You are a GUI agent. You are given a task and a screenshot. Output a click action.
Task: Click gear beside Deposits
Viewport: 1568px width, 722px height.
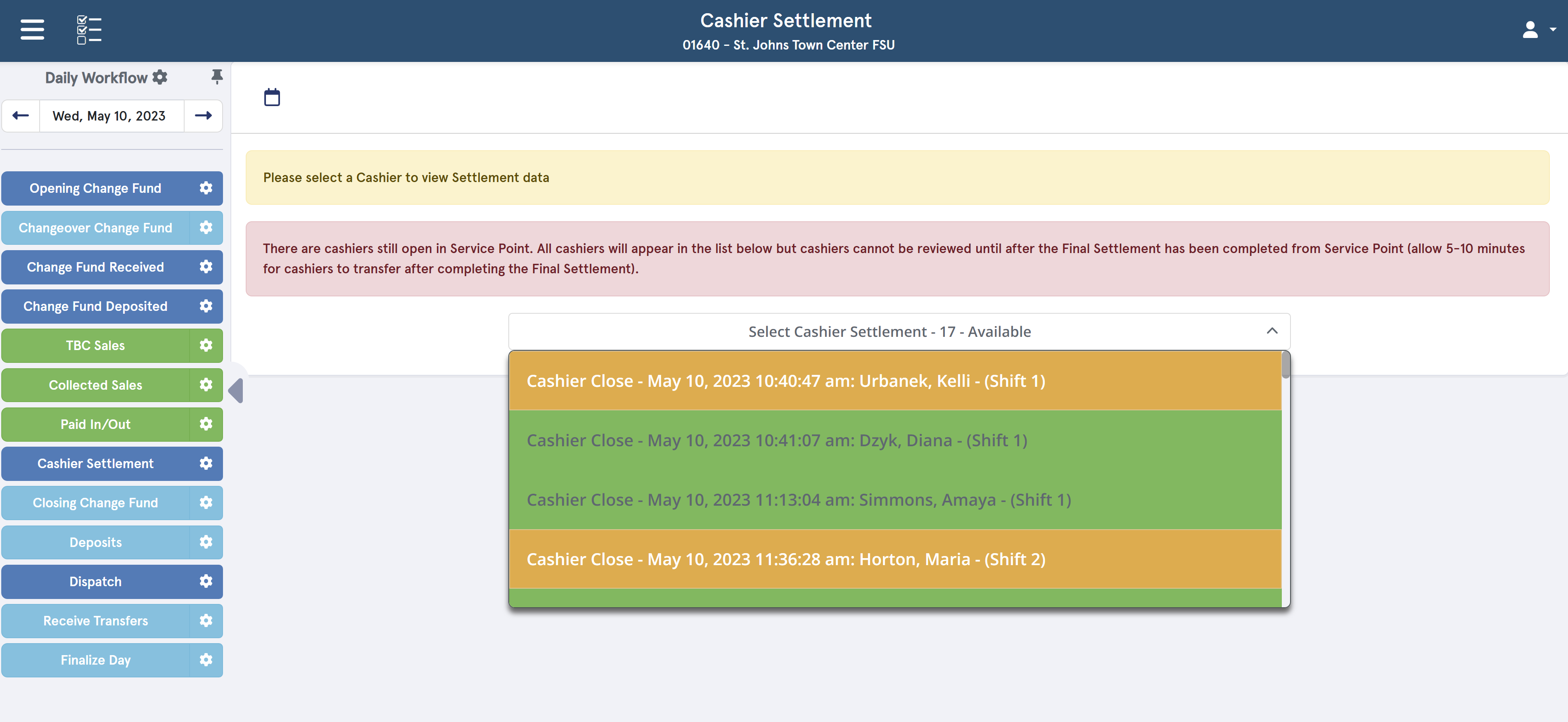click(x=206, y=542)
